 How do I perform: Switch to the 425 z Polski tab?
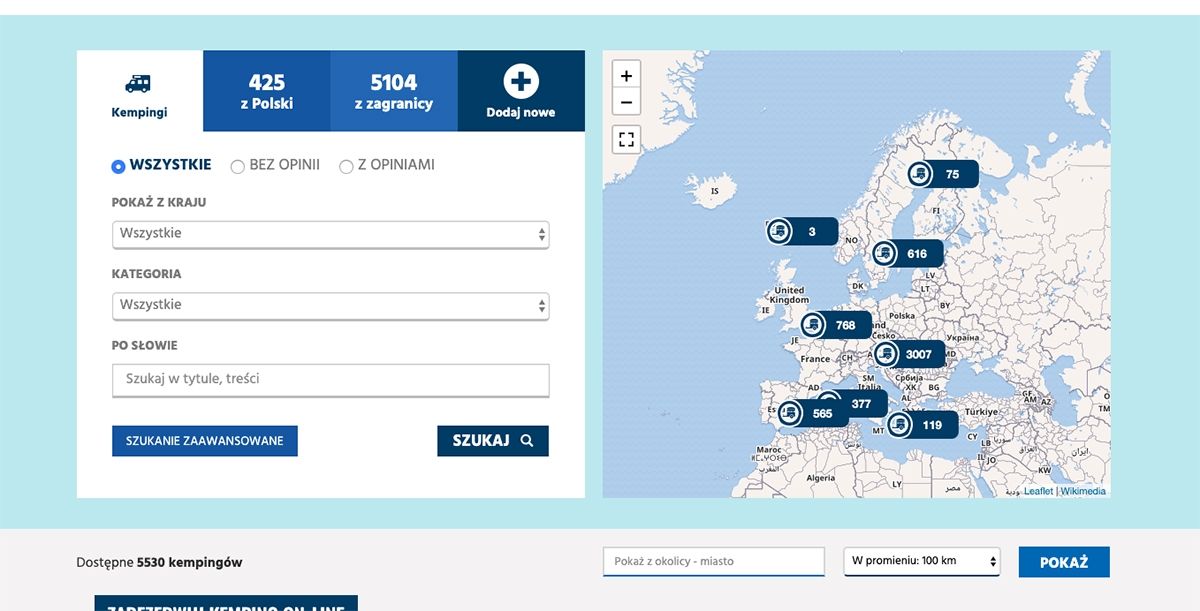coord(267,91)
